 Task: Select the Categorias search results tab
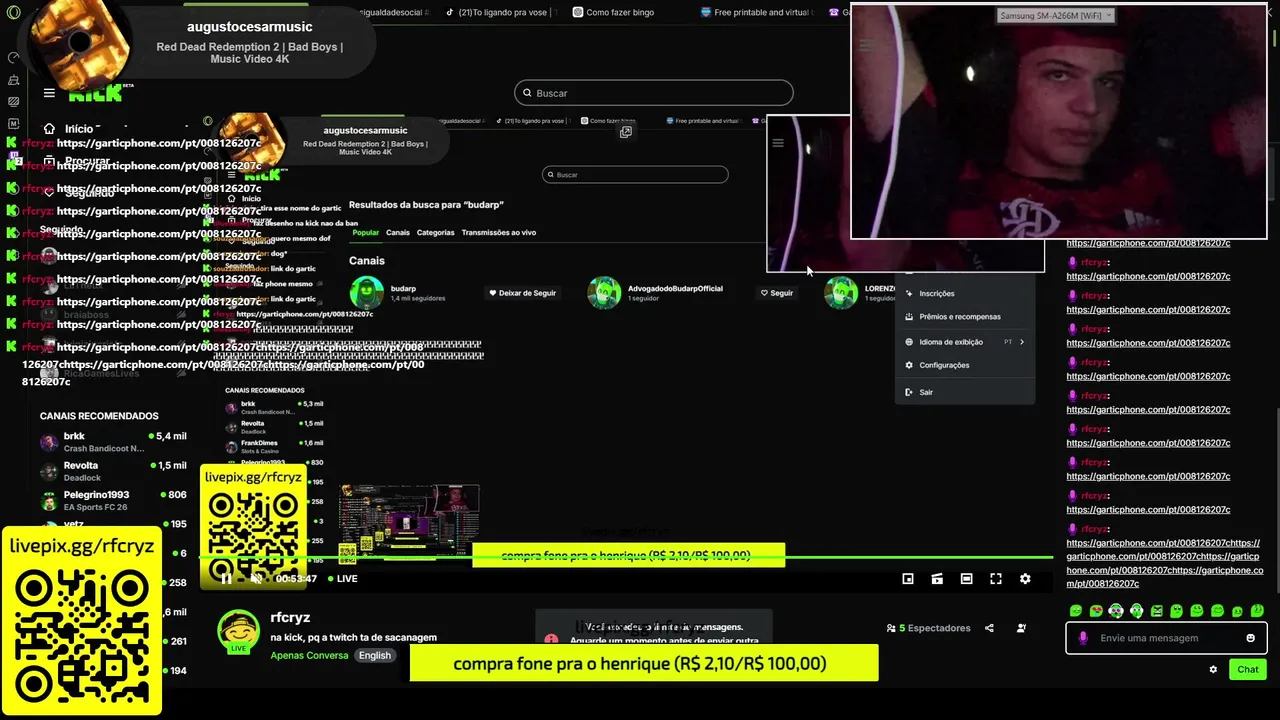tap(436, 232)
